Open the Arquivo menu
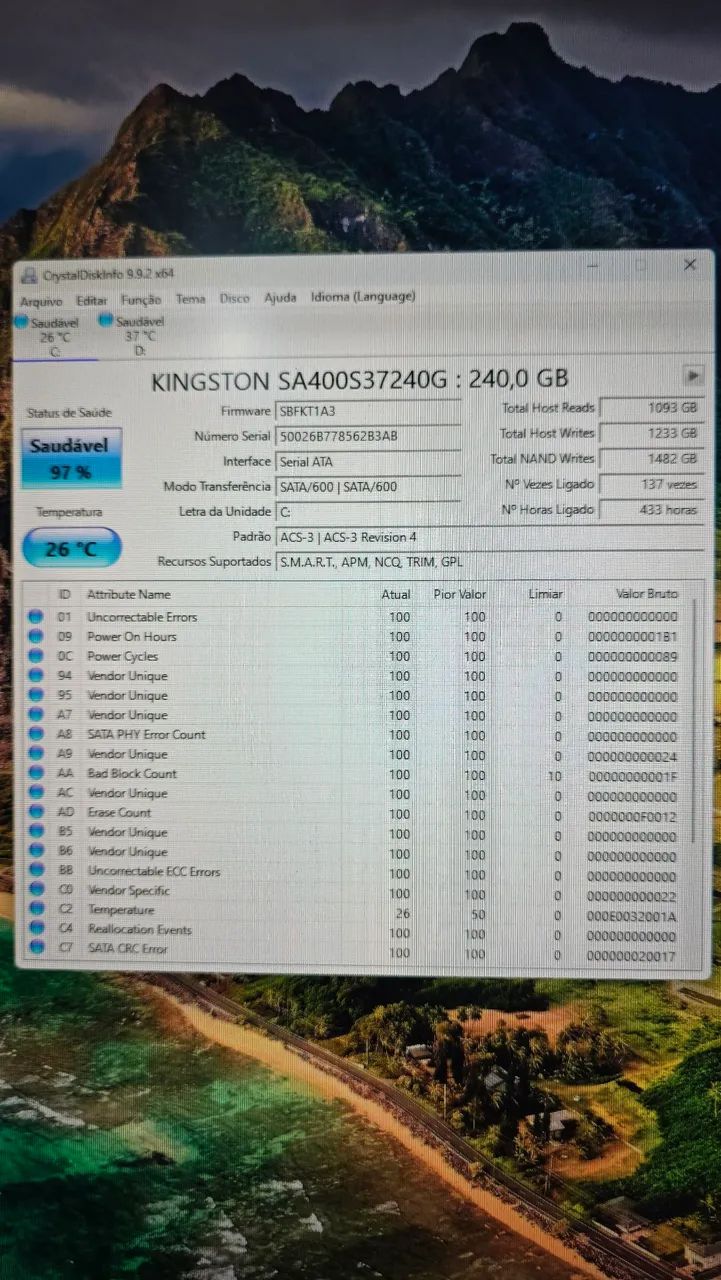This screenshot has width=721, height=1280. coord(41,300)
